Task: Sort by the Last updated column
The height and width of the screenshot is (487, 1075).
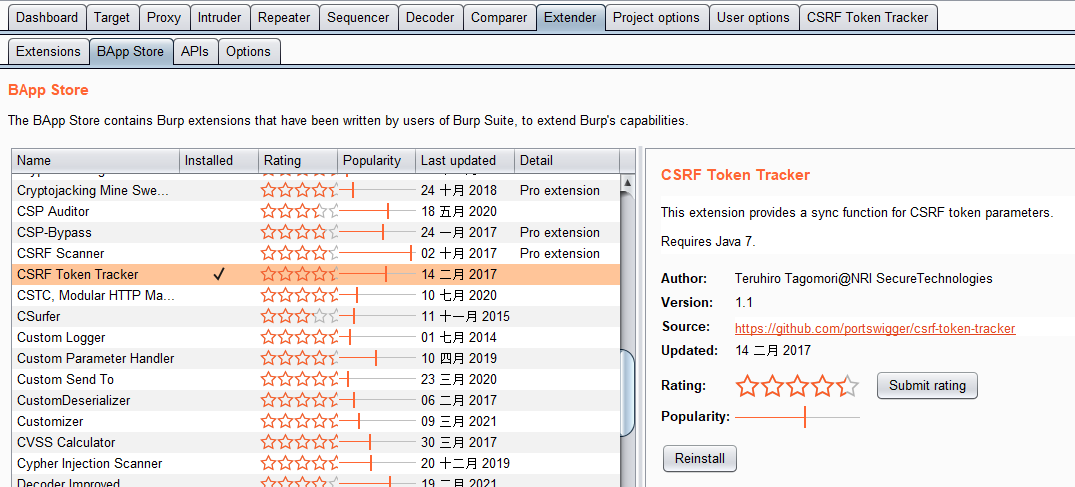Action: 465,161
